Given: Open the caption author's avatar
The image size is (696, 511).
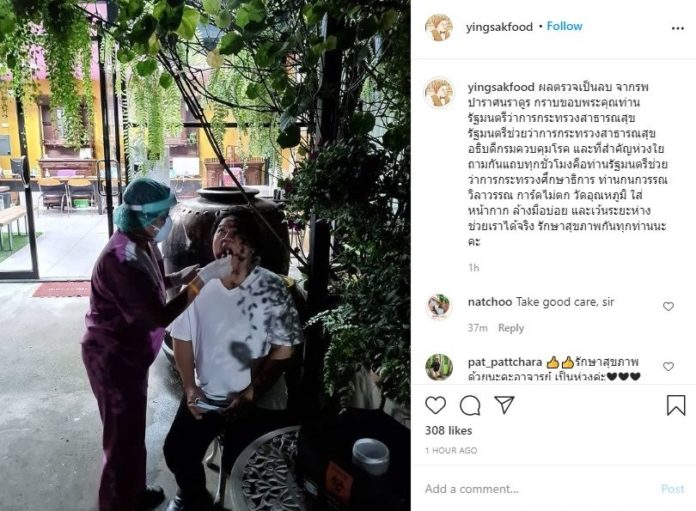Looking at the screenshot, I should 439,93.
